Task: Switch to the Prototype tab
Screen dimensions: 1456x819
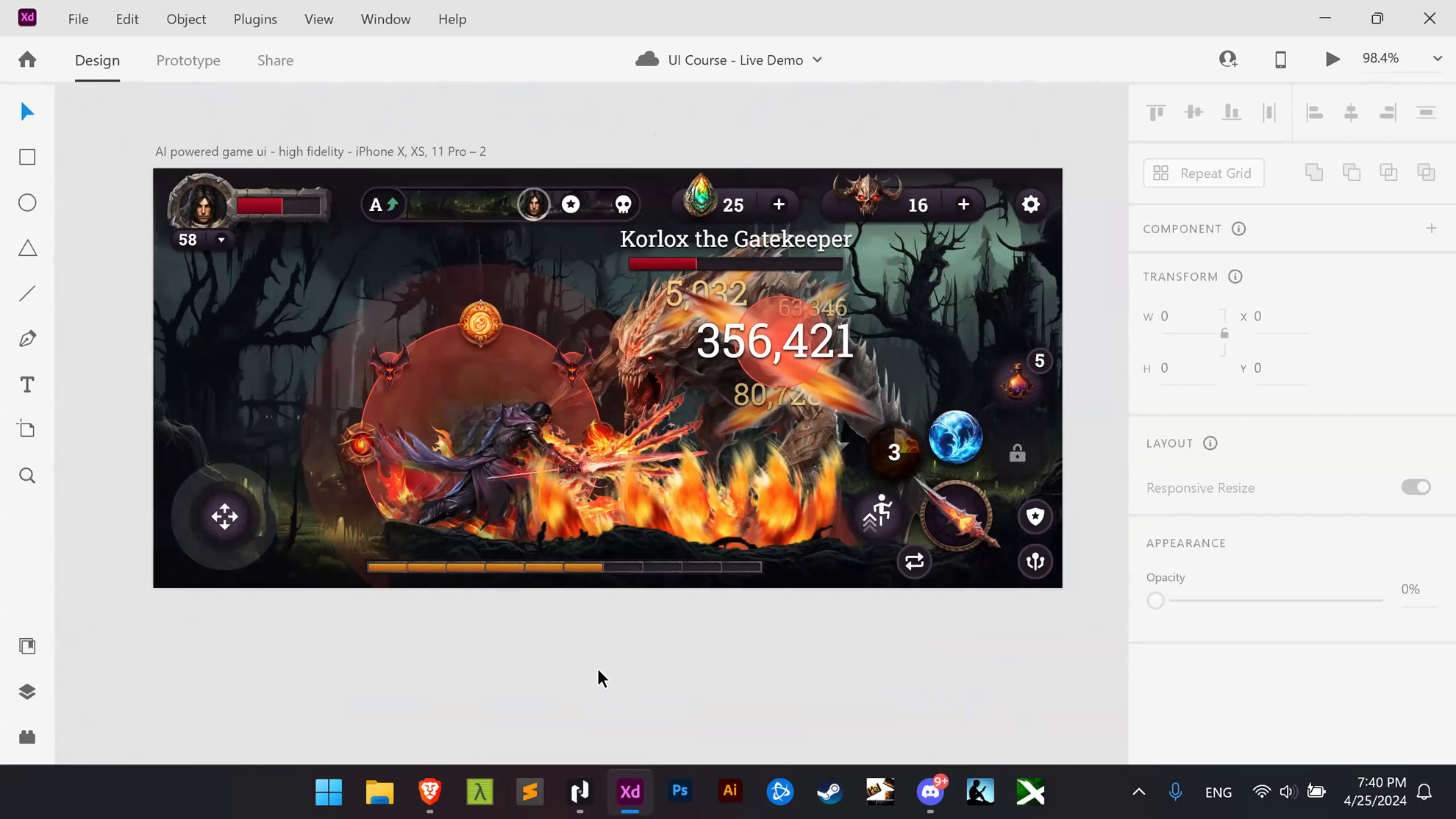Action: click(x=188, y=60)
